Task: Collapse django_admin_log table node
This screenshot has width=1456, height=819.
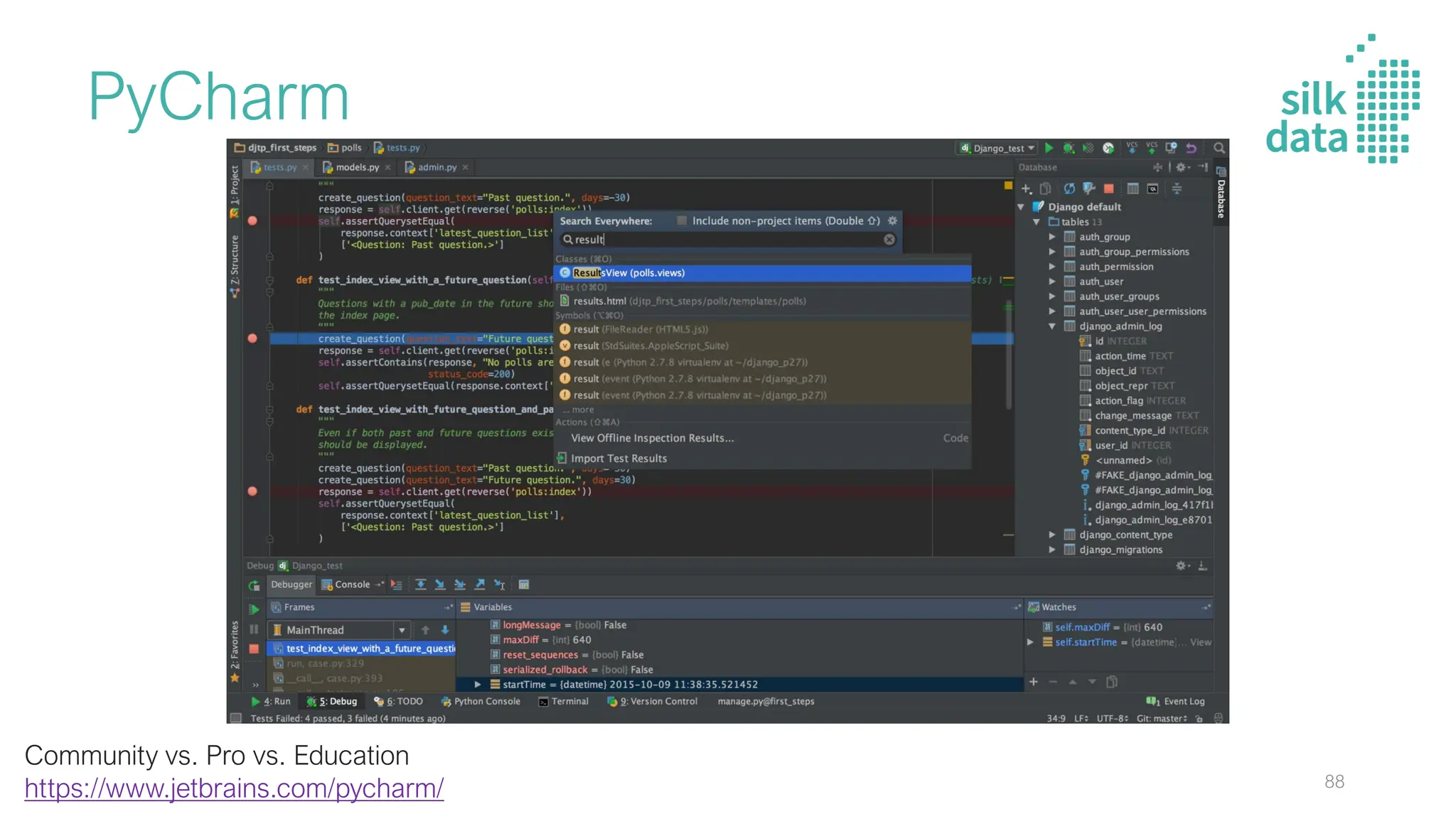Action: pyautogui.click(x=1052, y=326)
